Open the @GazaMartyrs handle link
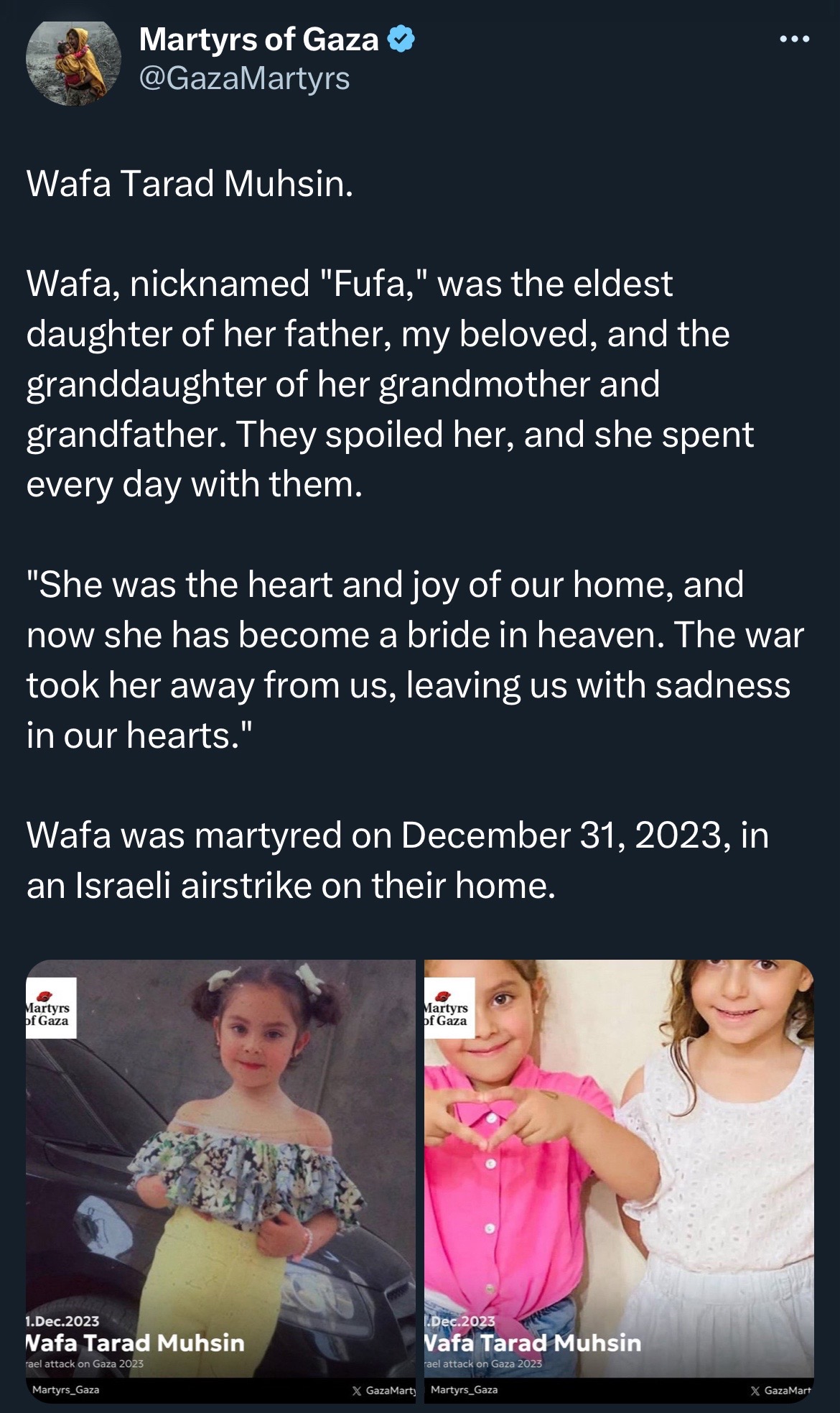This screenshot has height=1413, width=840. pyautogui.click(x=244, y=78)
